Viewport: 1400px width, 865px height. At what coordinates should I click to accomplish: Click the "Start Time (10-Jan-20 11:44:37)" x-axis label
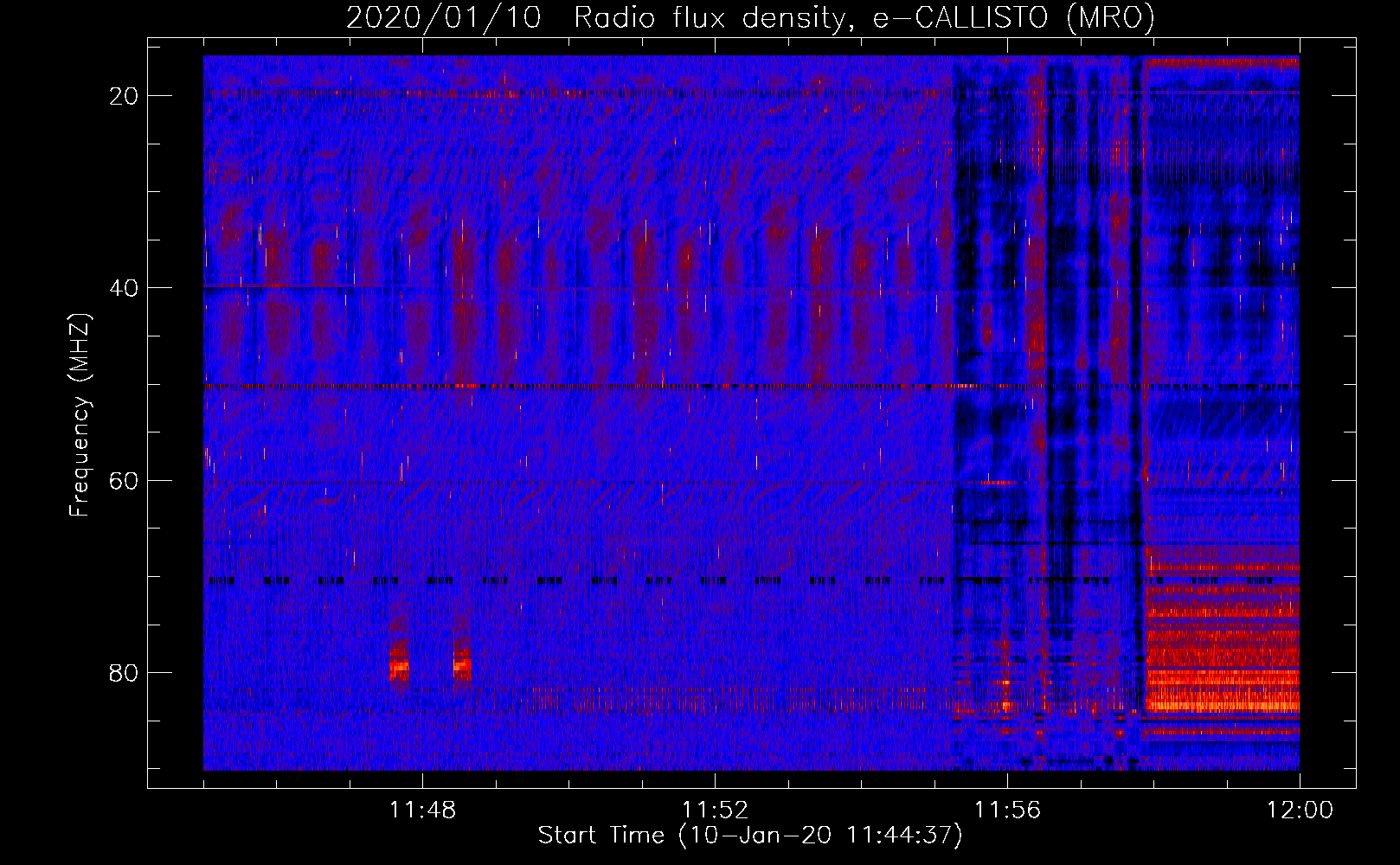[750, 836]
